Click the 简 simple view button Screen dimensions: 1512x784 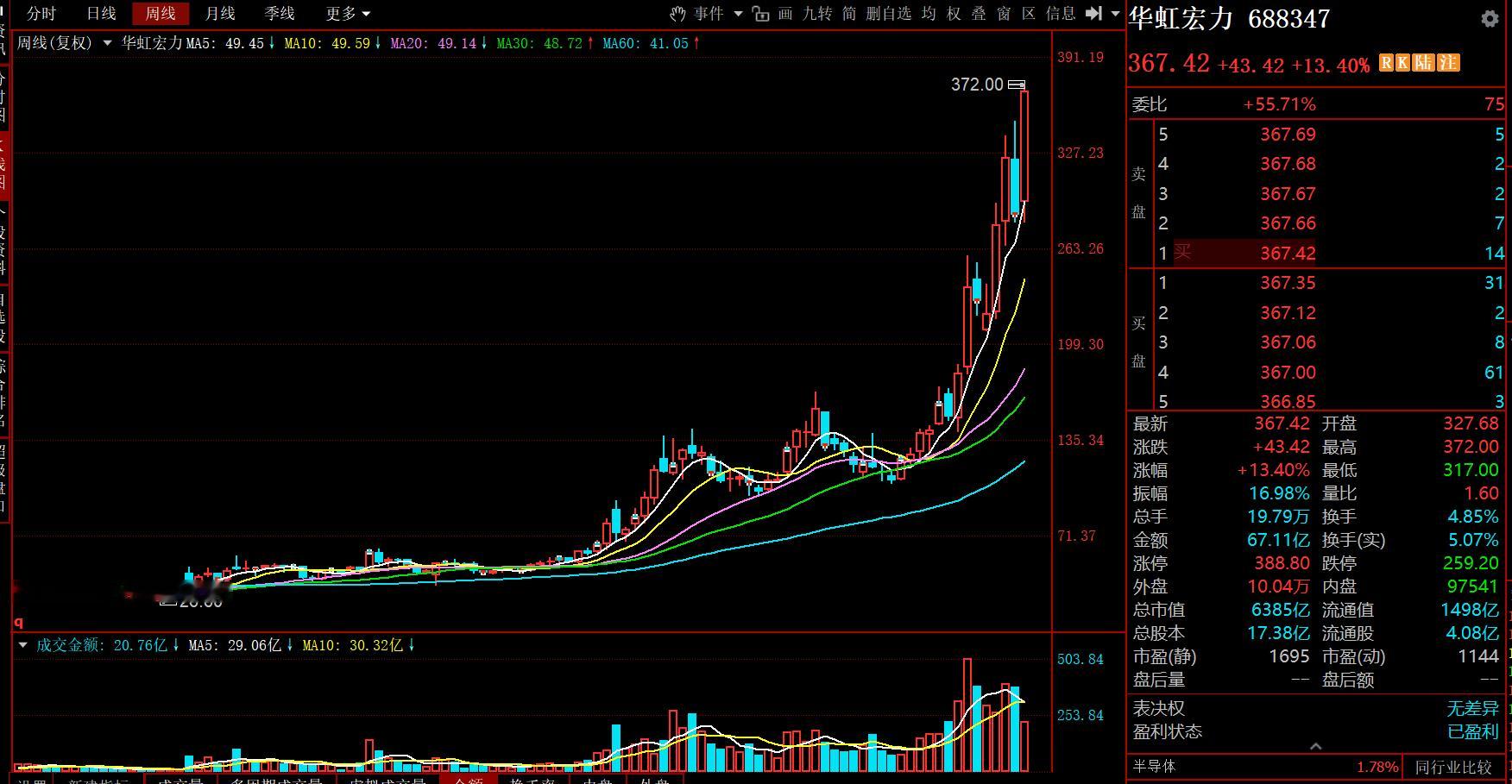coord(849,14)
